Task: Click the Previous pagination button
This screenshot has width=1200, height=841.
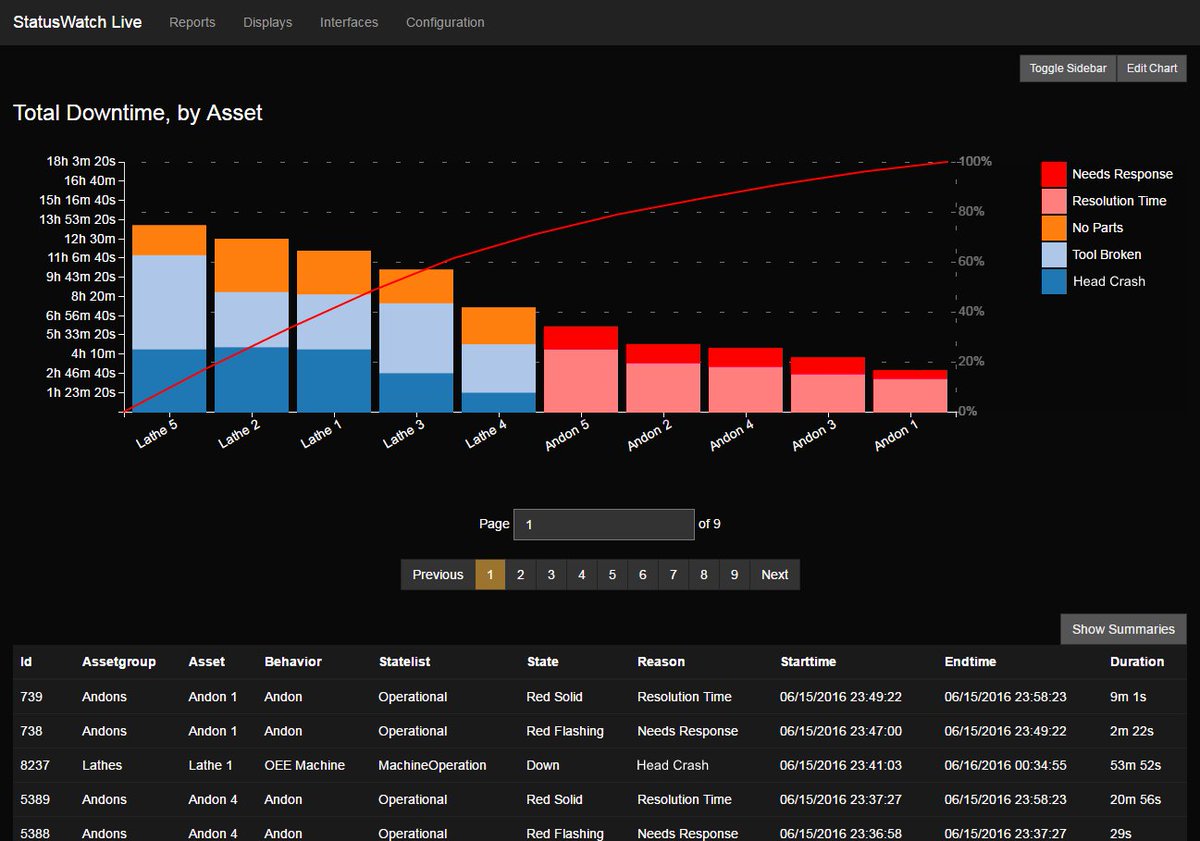Action: click(x=437, y=574)
